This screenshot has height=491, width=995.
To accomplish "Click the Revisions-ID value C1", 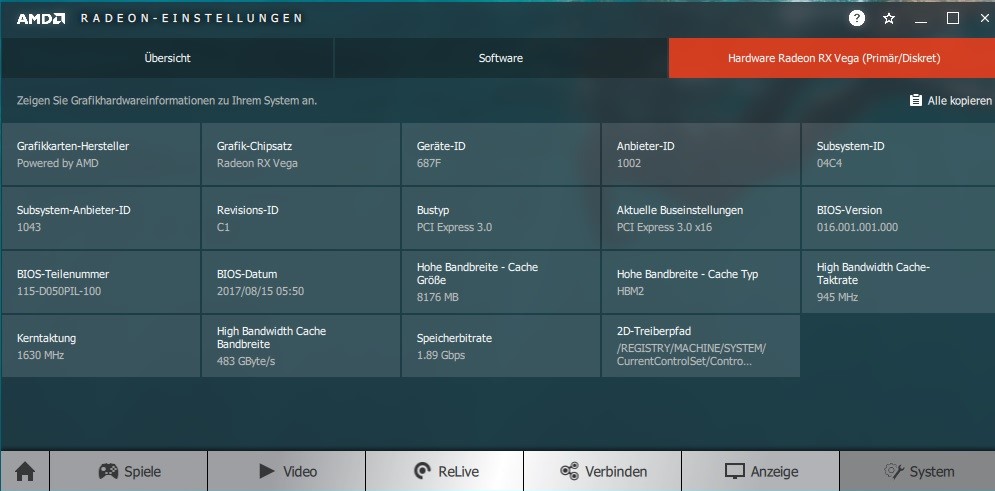I will point(223,227).
